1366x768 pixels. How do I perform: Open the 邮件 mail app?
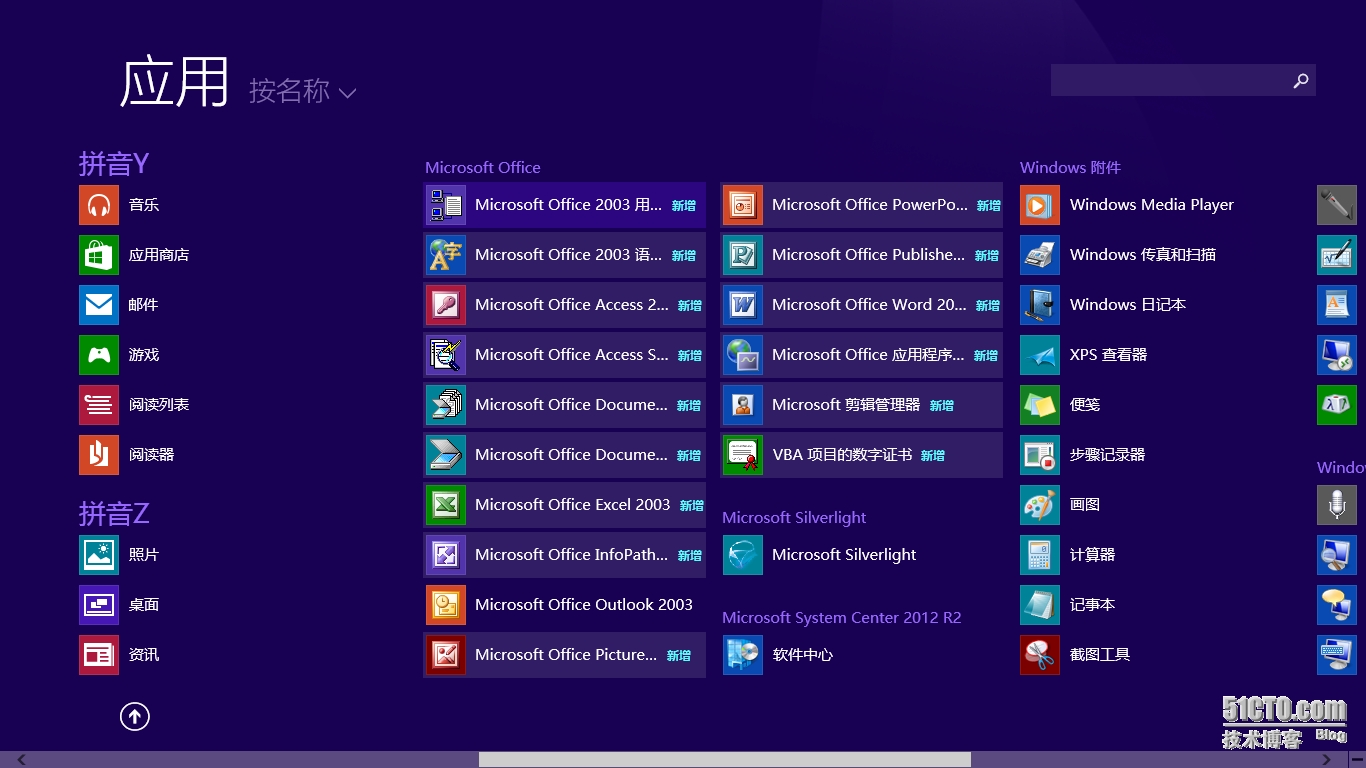119,305
